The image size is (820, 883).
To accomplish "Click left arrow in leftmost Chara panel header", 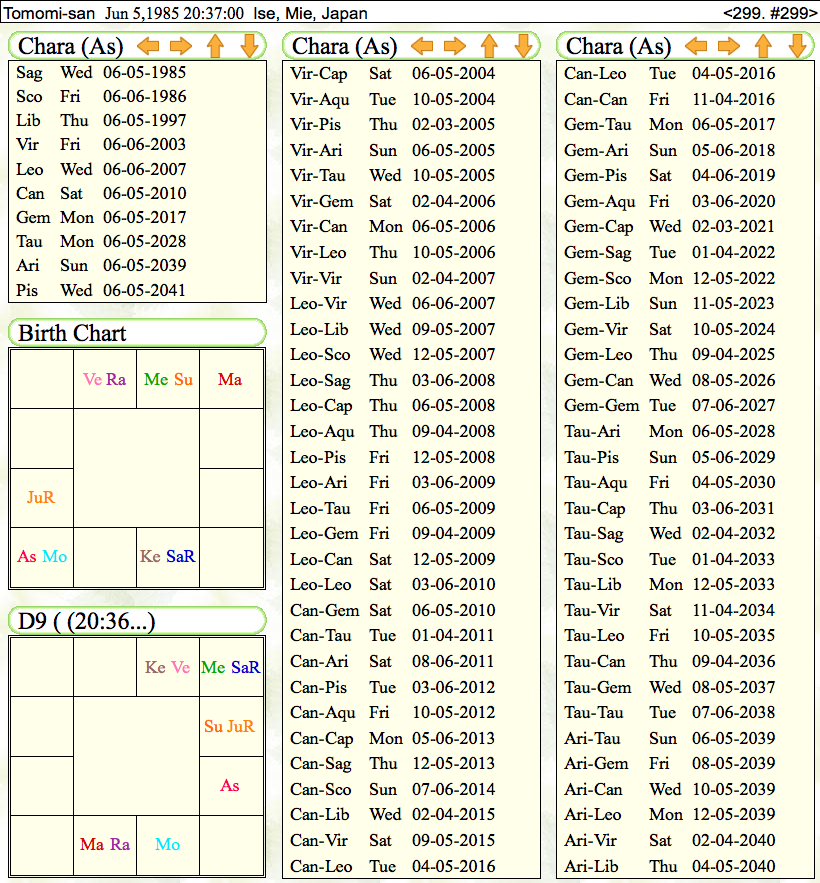I will coord(148,46).
